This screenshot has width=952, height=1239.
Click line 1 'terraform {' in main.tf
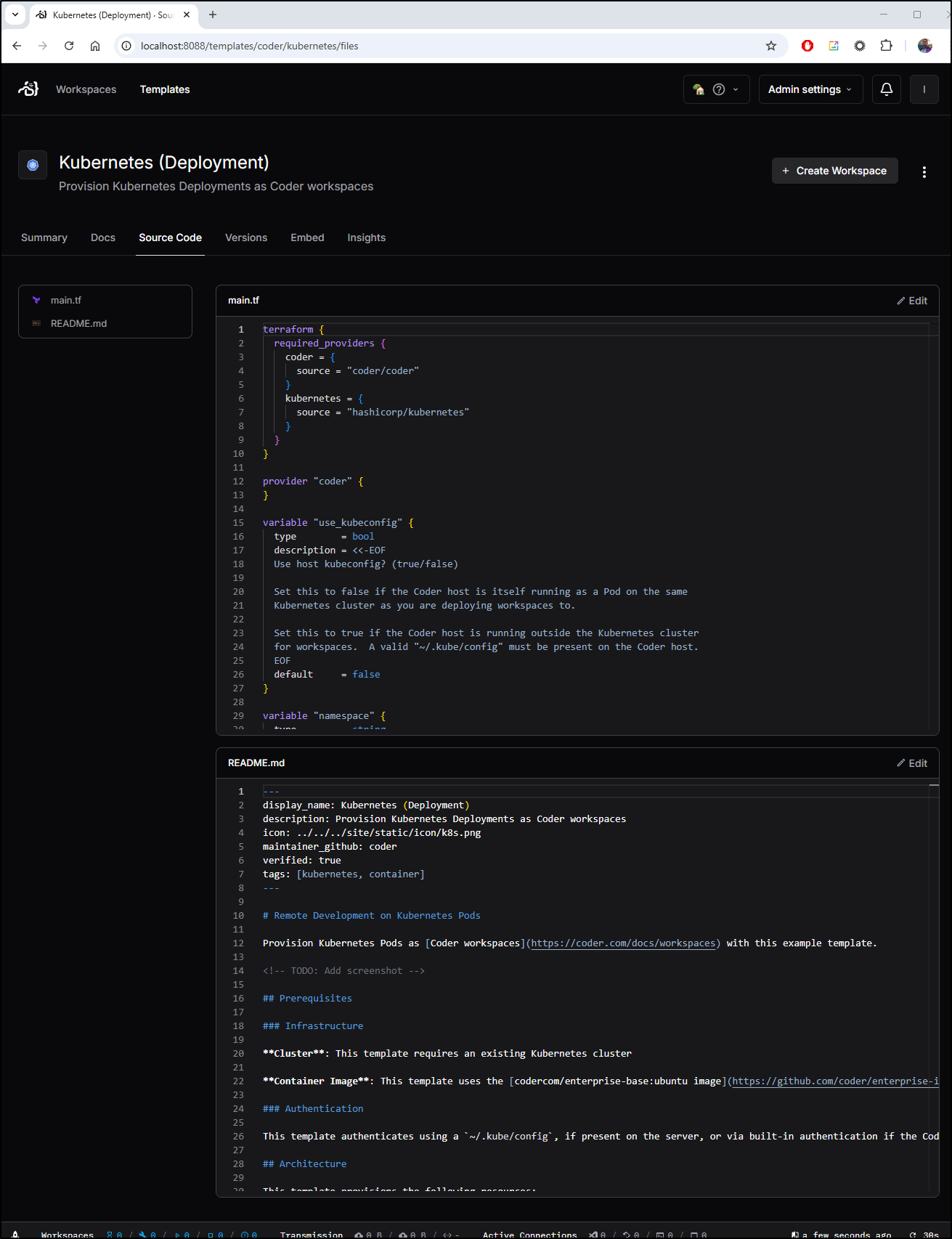point(293,330)
